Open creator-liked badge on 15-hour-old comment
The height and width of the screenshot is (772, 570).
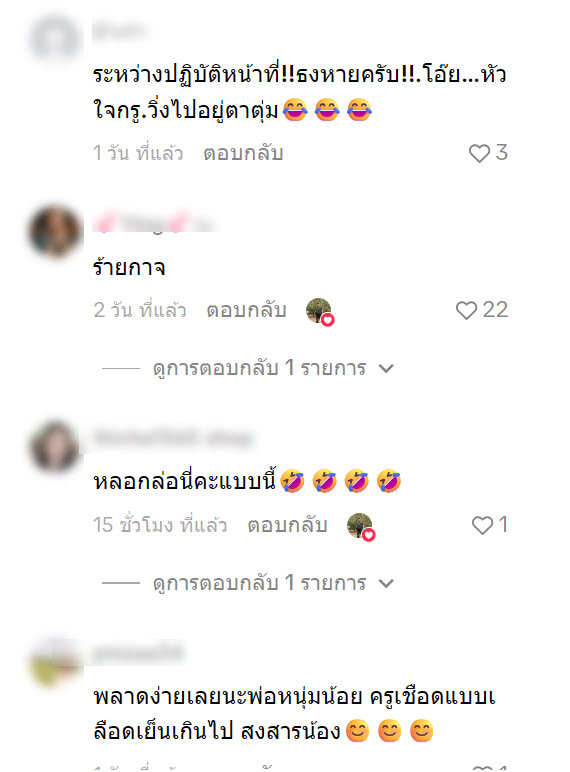(x=361, y=526)
